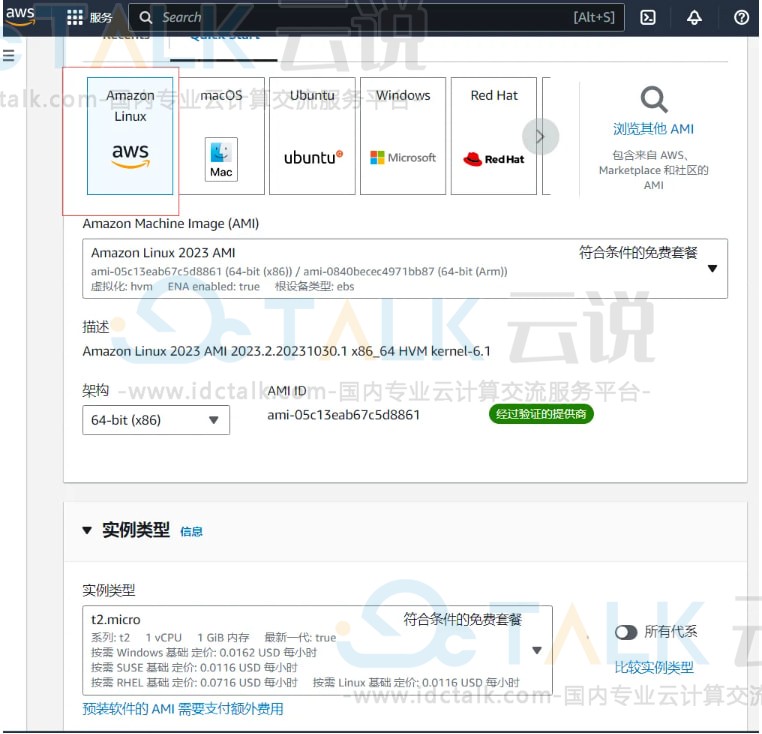This screenshot has width=762, height=734.
Task: Open the Amazon Linux 2023 AMI dropdown
Action: (x=405, y=268)
